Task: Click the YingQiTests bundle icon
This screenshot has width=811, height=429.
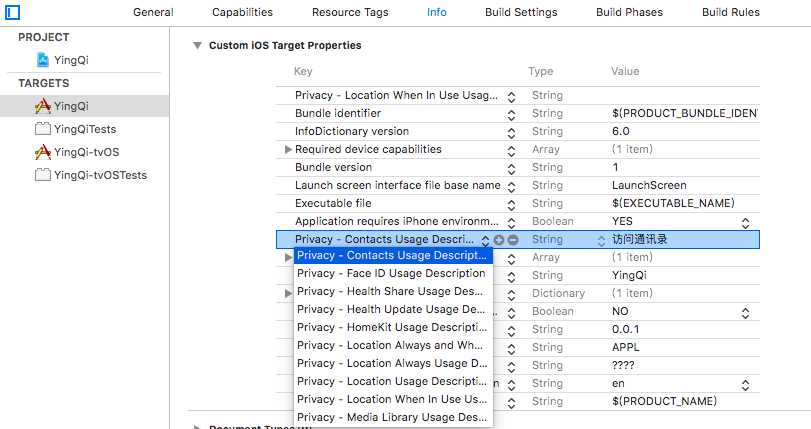Action: coord(43,128)
